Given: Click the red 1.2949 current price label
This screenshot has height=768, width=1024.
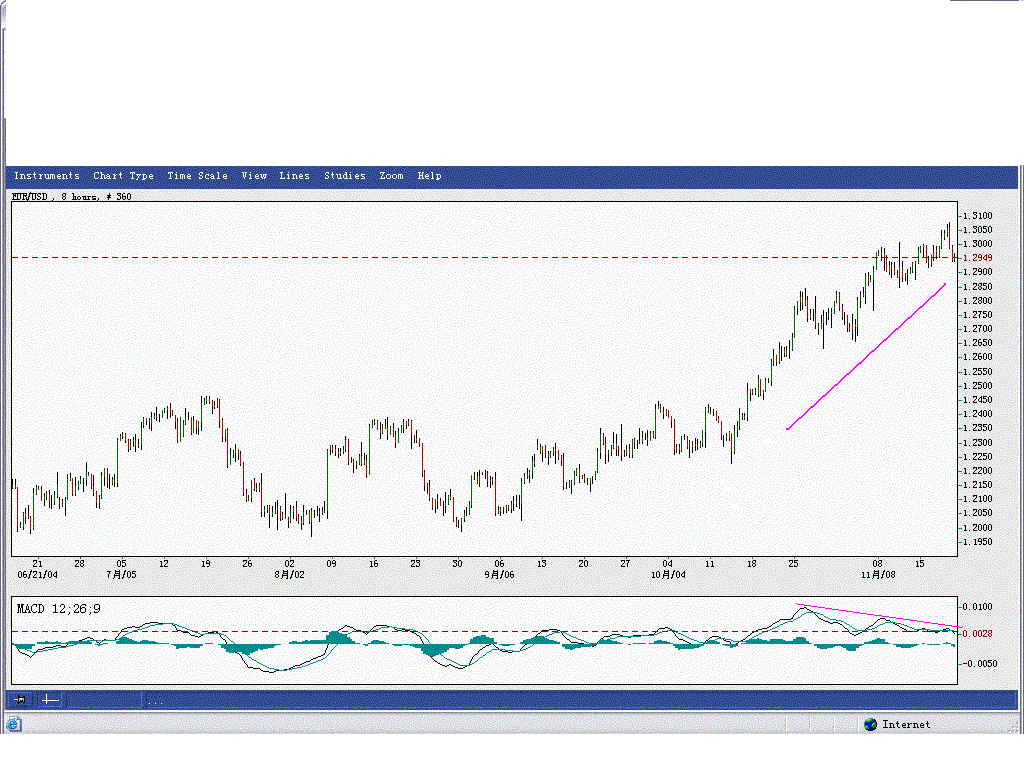Looking at the screenshot, I should tap(978, 258).
